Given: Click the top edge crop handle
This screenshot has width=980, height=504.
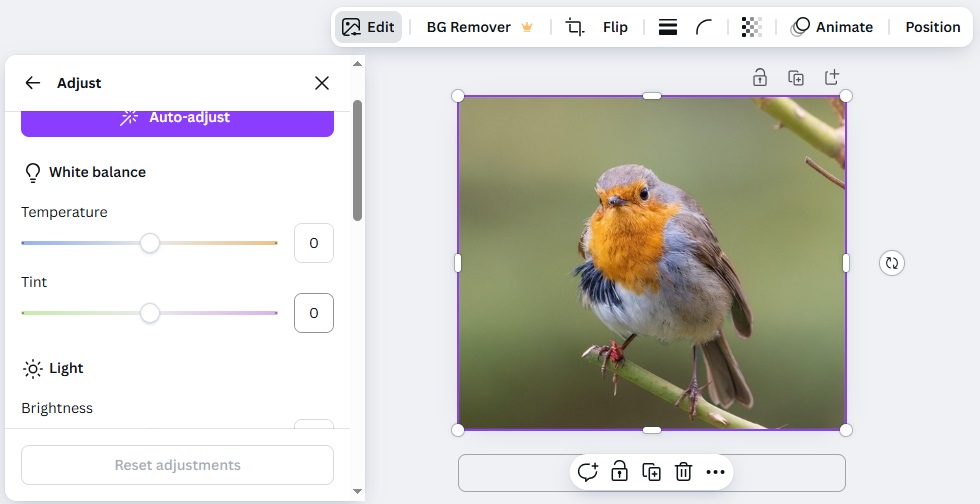Looking at the screenshot, I should (x=652, y=96).
